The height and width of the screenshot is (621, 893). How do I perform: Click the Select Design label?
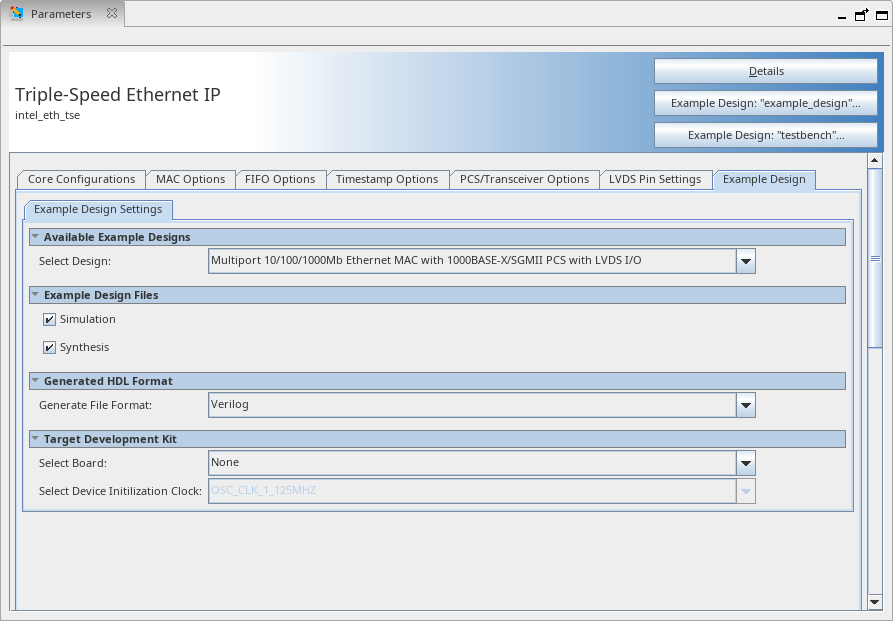[x=75, y=262]
